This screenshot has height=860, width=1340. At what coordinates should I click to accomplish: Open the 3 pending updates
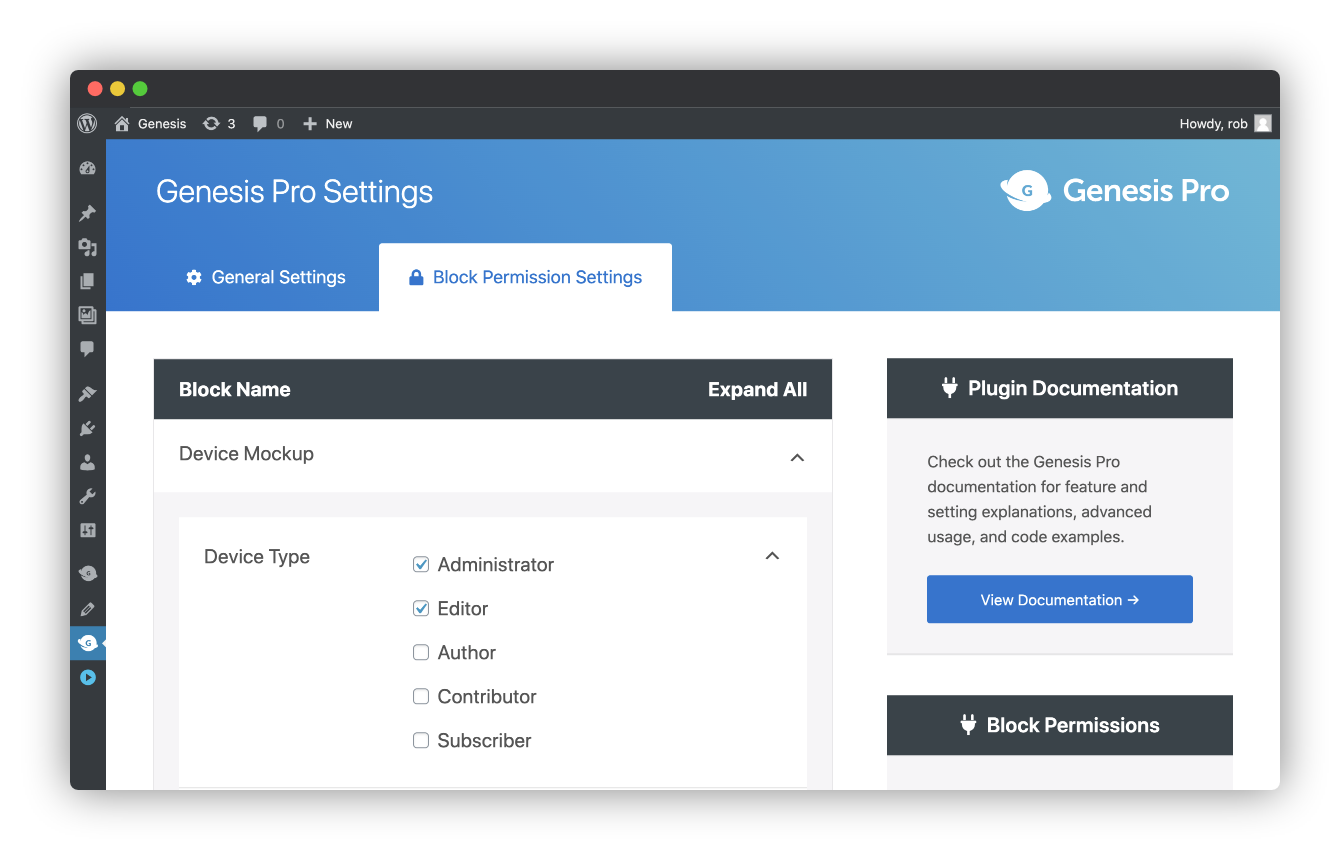(x=219, y=124)
